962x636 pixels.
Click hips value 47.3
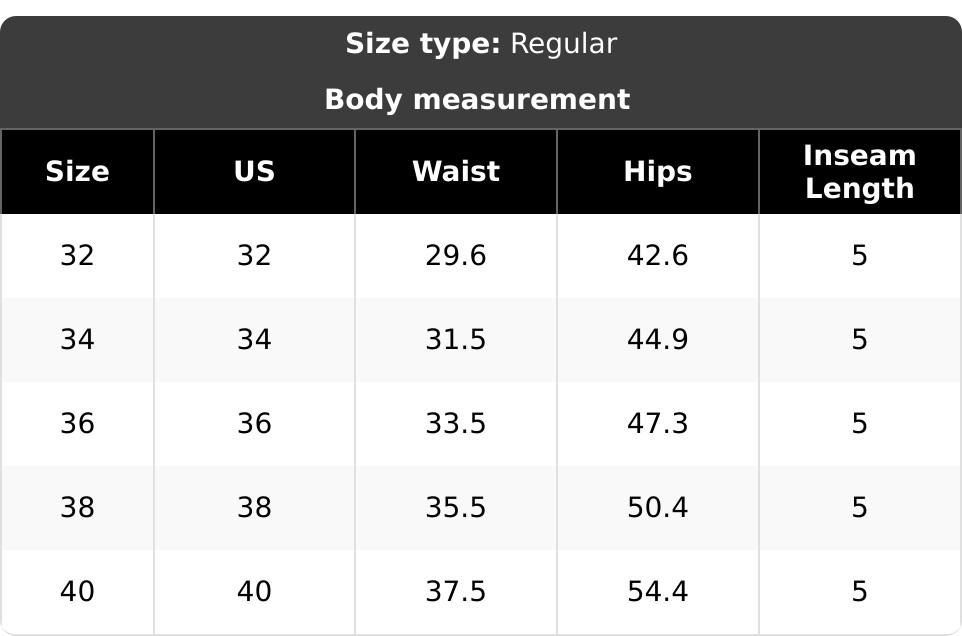[x=658, y=424]
